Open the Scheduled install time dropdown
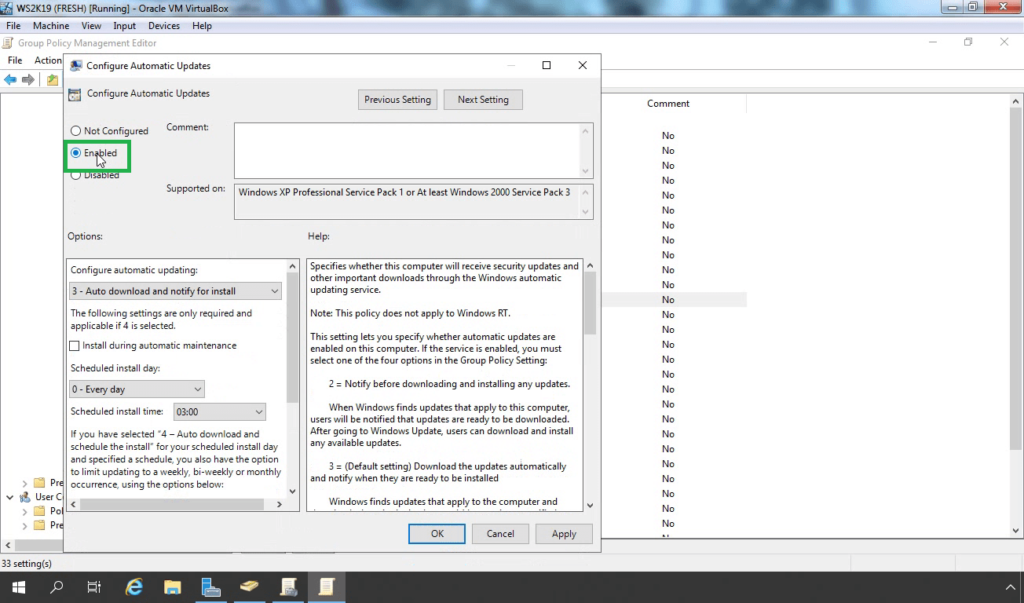 (x=219, y=412)
